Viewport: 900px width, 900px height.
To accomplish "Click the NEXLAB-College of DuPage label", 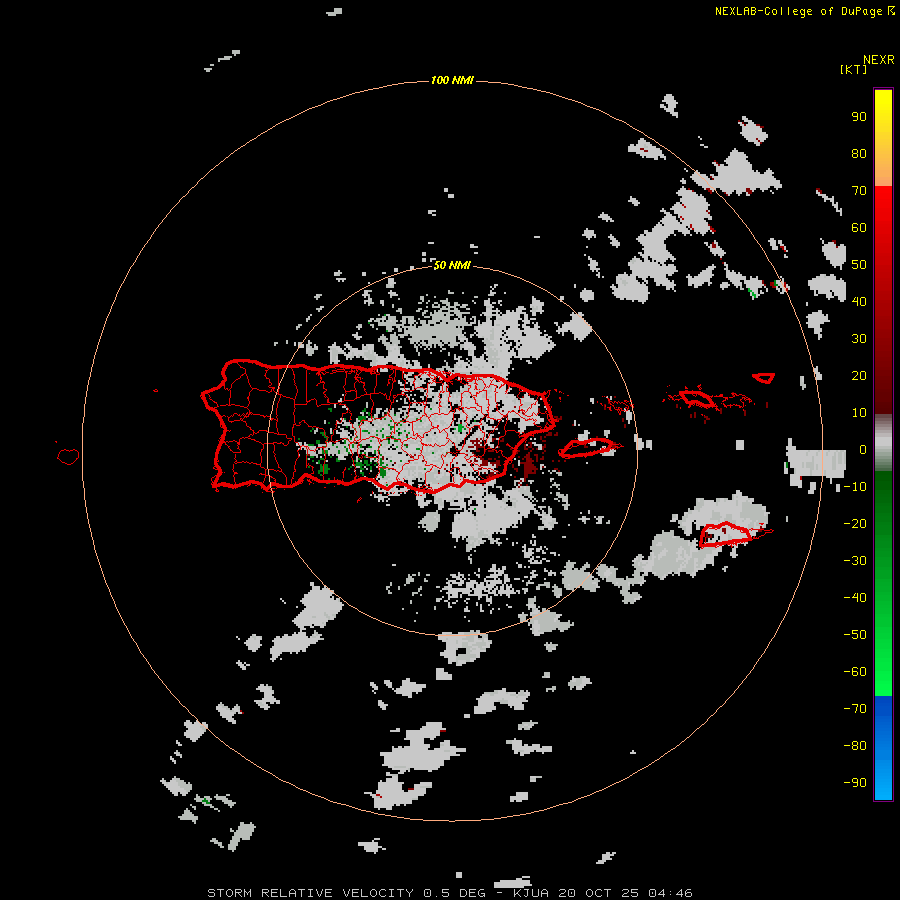I will (x=799, y=11).
